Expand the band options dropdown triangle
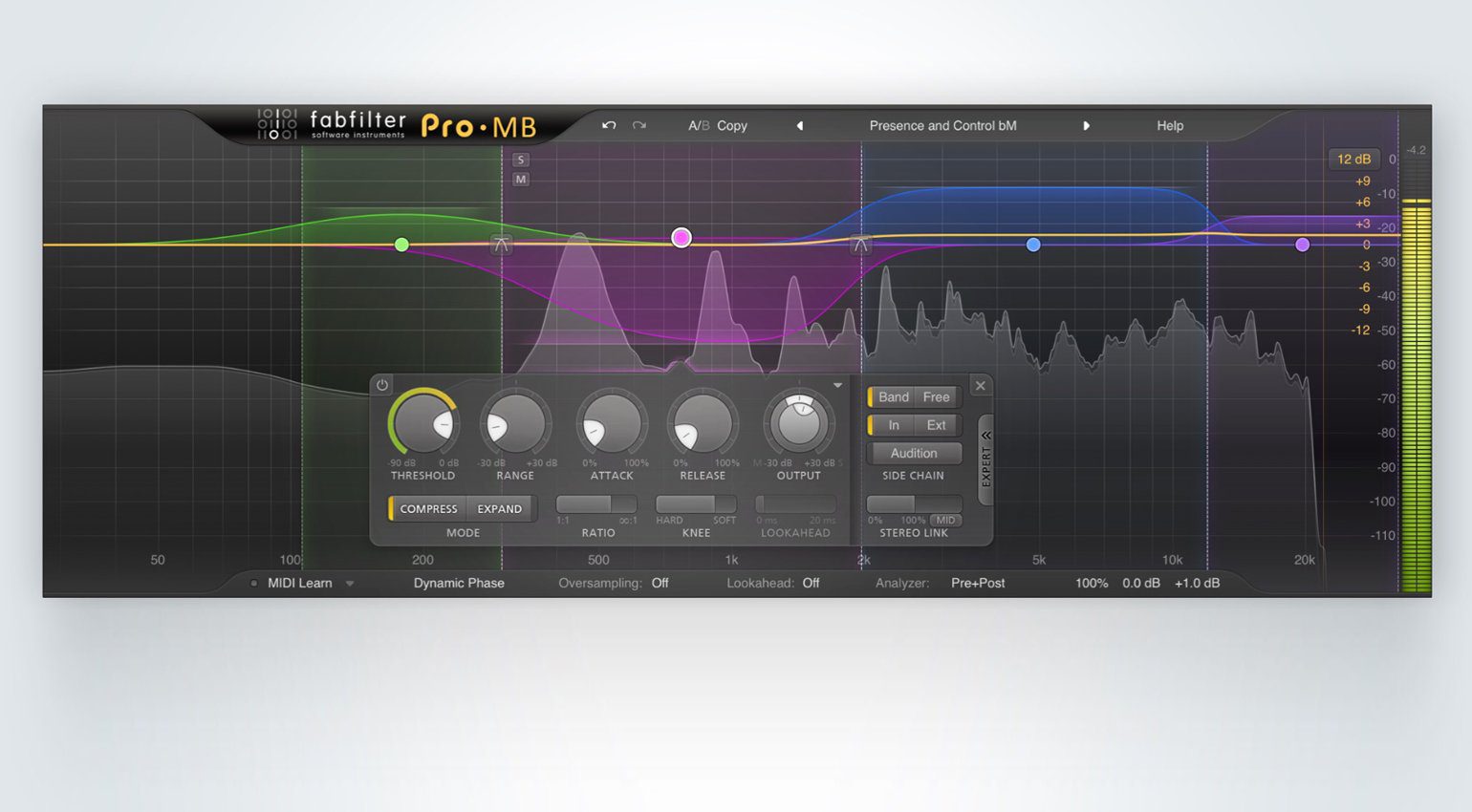Screen dimensions: 1472x812 [837, 385]
